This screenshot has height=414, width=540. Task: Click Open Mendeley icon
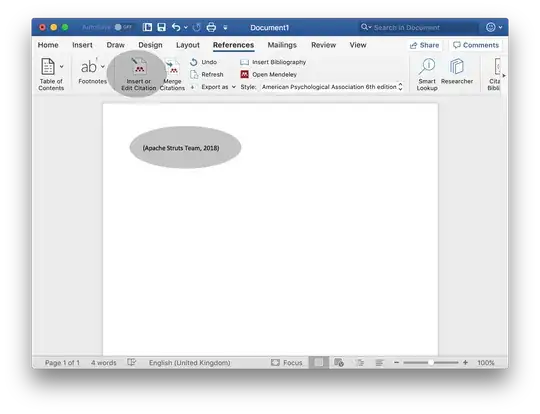245,74
